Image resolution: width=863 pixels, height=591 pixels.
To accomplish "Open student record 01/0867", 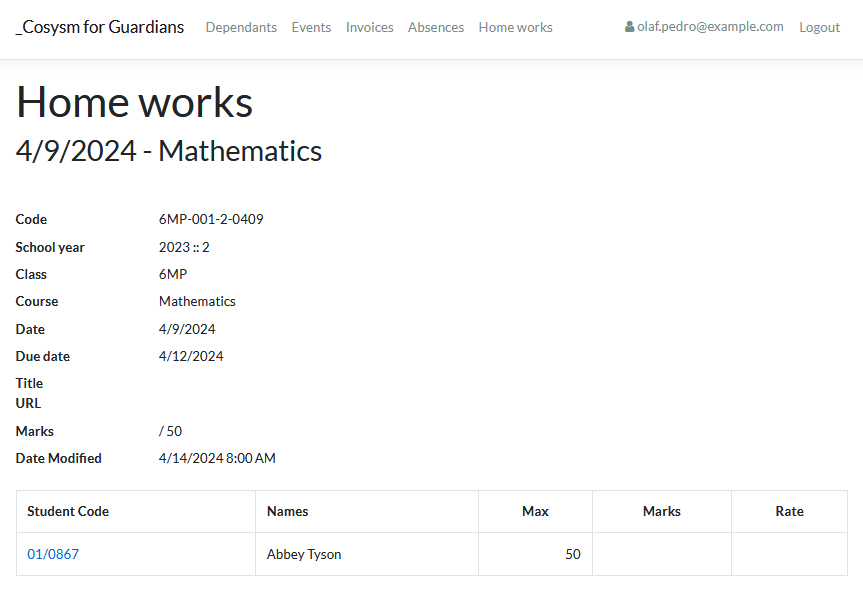I will 52,553.
